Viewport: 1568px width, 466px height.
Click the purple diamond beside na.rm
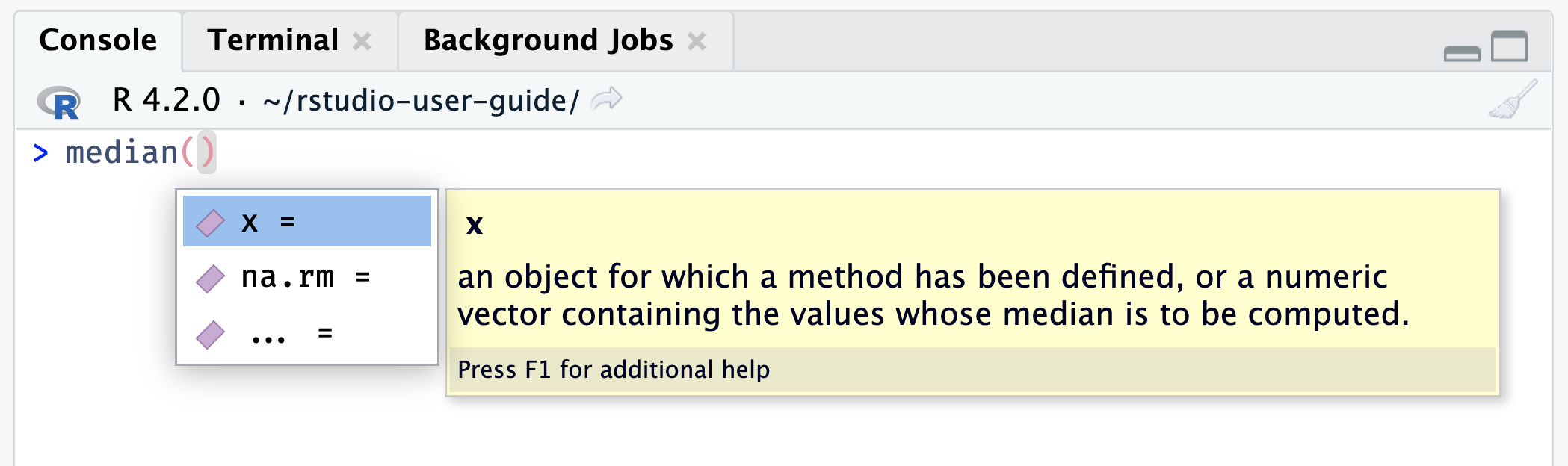click(x=210, y=279)
